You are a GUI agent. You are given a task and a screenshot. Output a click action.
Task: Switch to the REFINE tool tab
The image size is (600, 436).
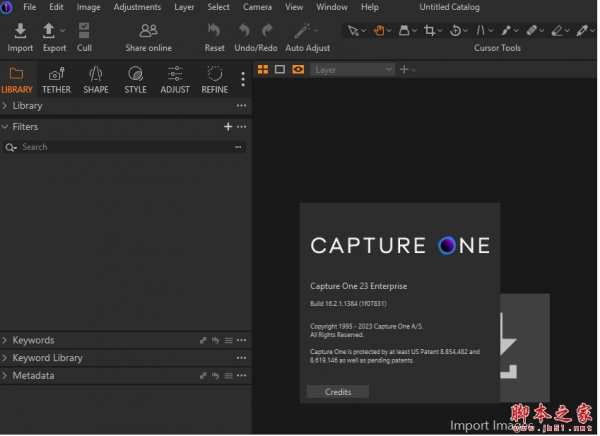215,80
